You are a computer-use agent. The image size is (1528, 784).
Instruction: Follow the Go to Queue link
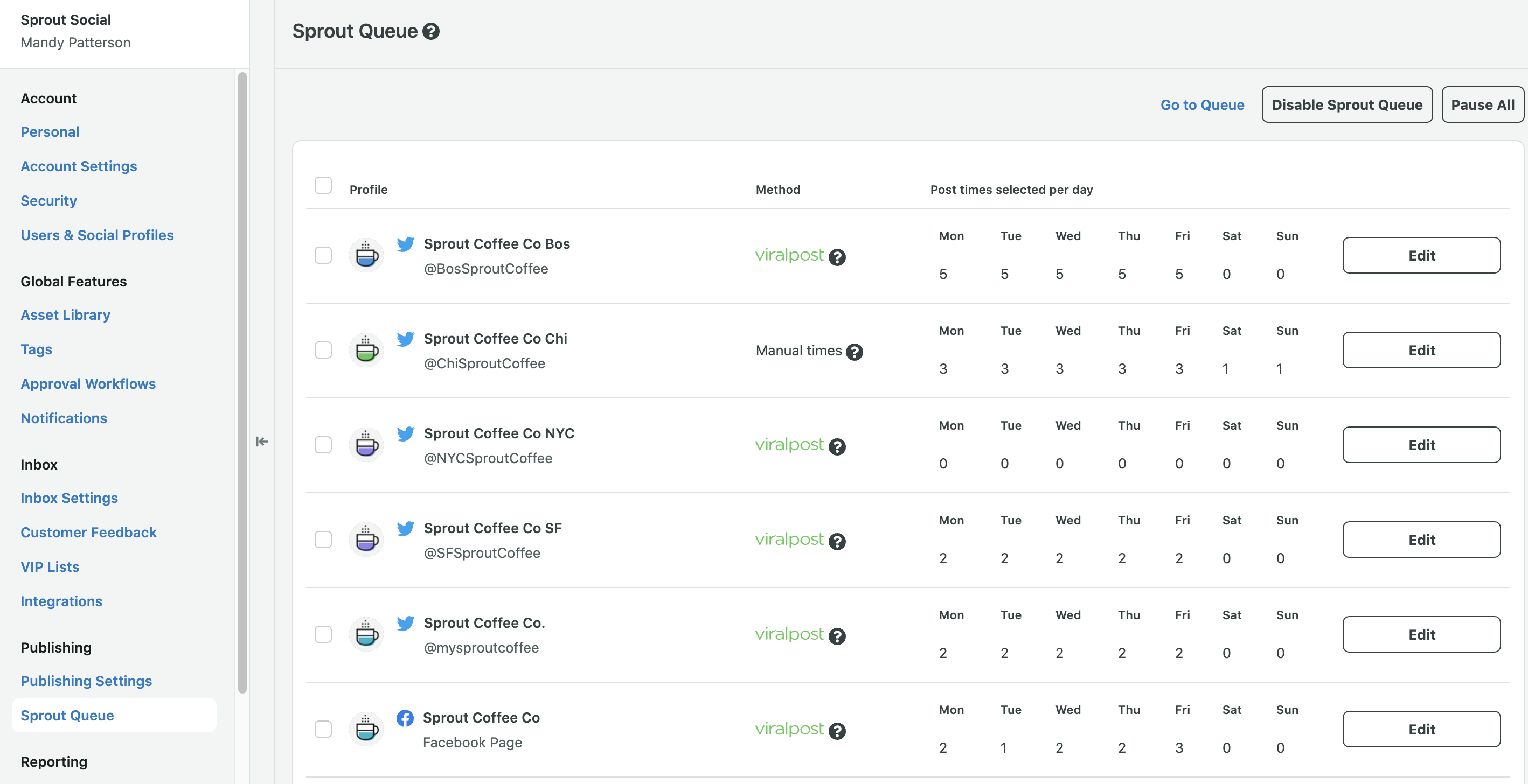tap(1203, 105)
